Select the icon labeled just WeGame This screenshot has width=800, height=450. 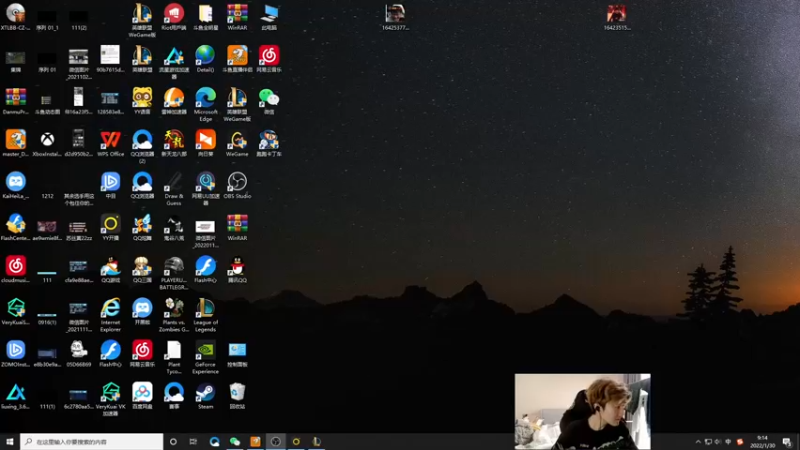click(x=237, y=143)
